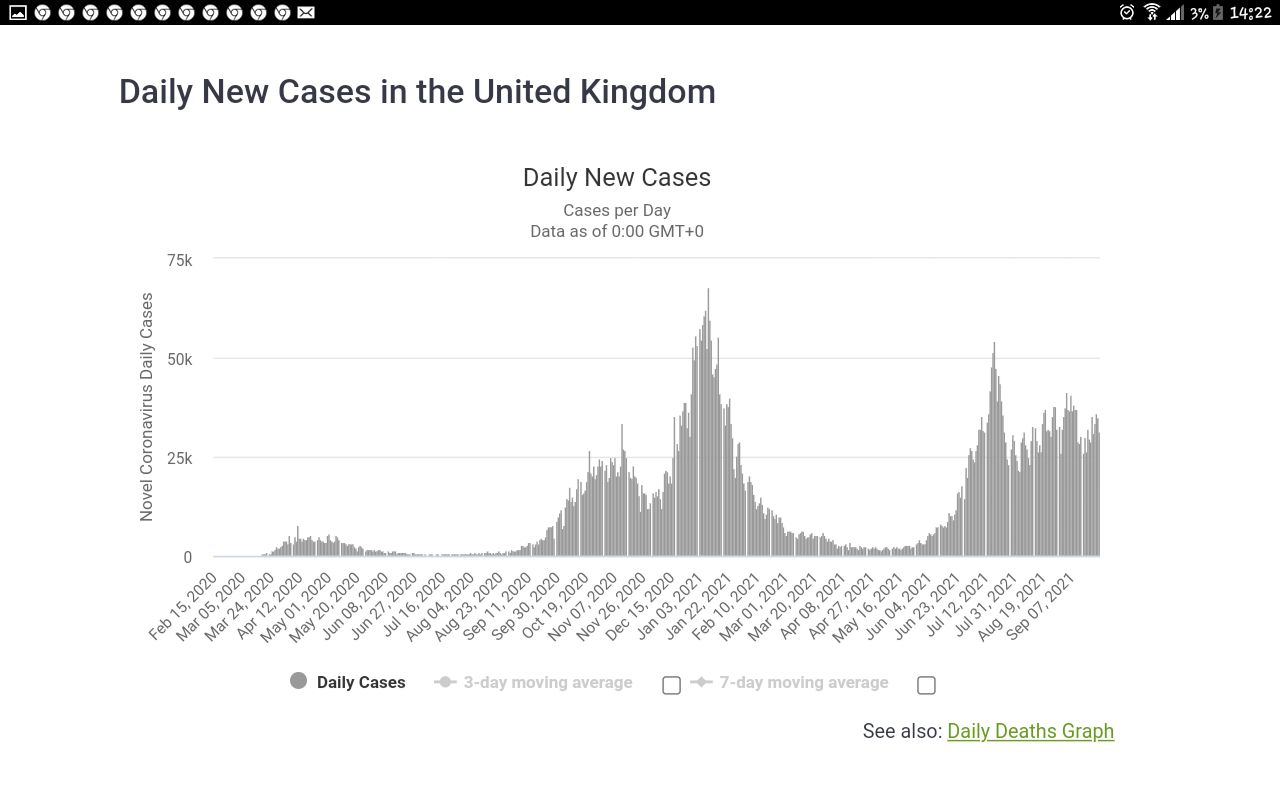This screenshot has width=1280, height=800.
Task: Tap the alarm clock status icon
Action: pos(1127,12)
